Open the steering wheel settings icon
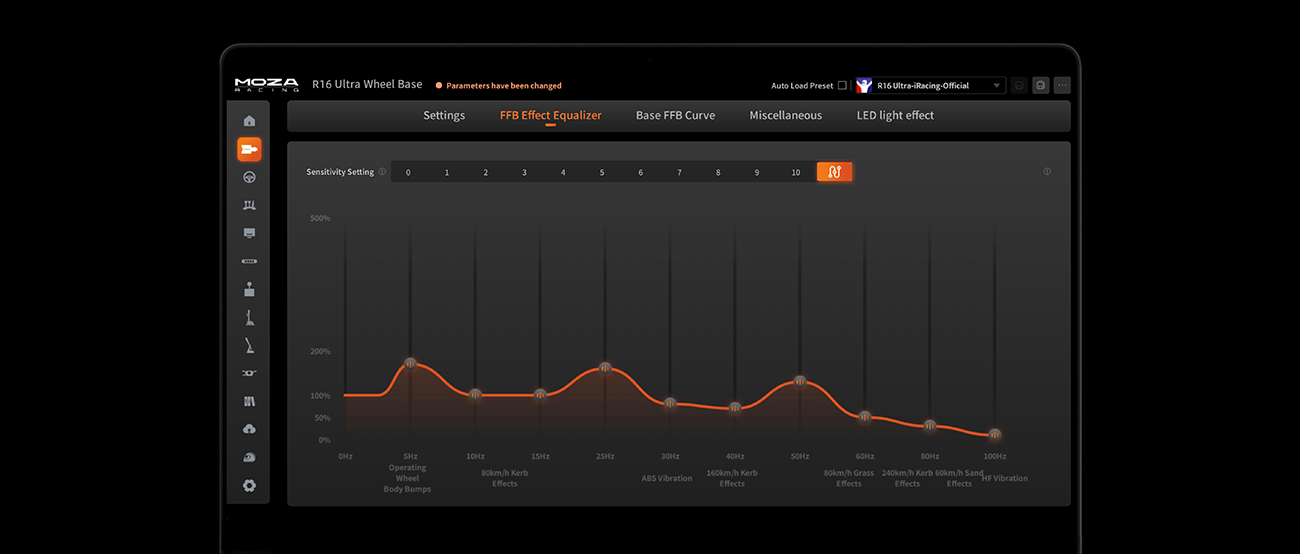Viewport: 1300px width, 554px height. pos(249,177)
